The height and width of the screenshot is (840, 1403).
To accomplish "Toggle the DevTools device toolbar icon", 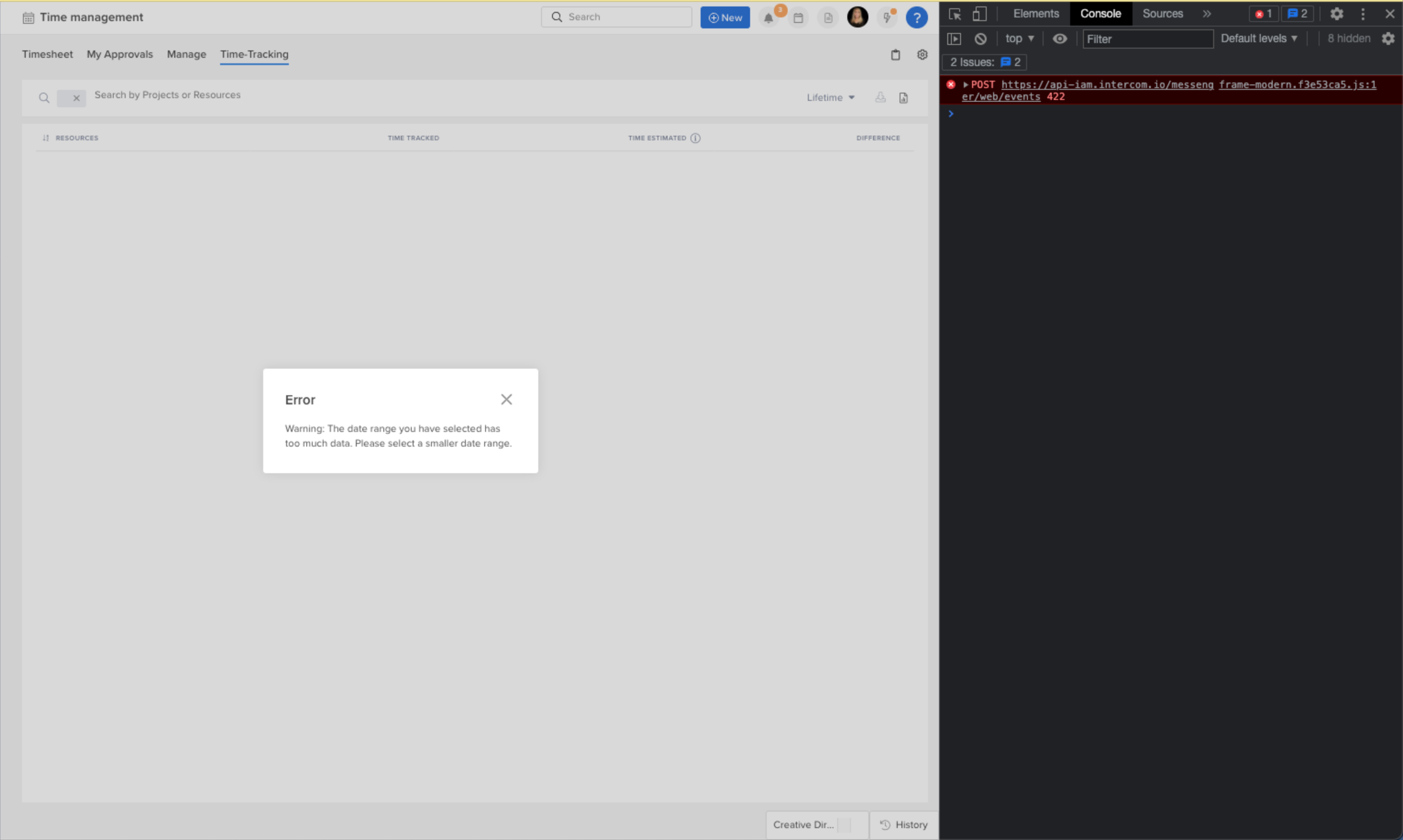I will (x=979, y=14).
